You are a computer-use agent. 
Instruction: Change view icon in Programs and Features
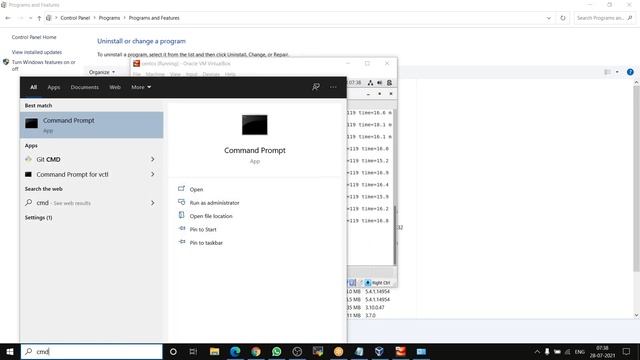(x=608, y=72)
